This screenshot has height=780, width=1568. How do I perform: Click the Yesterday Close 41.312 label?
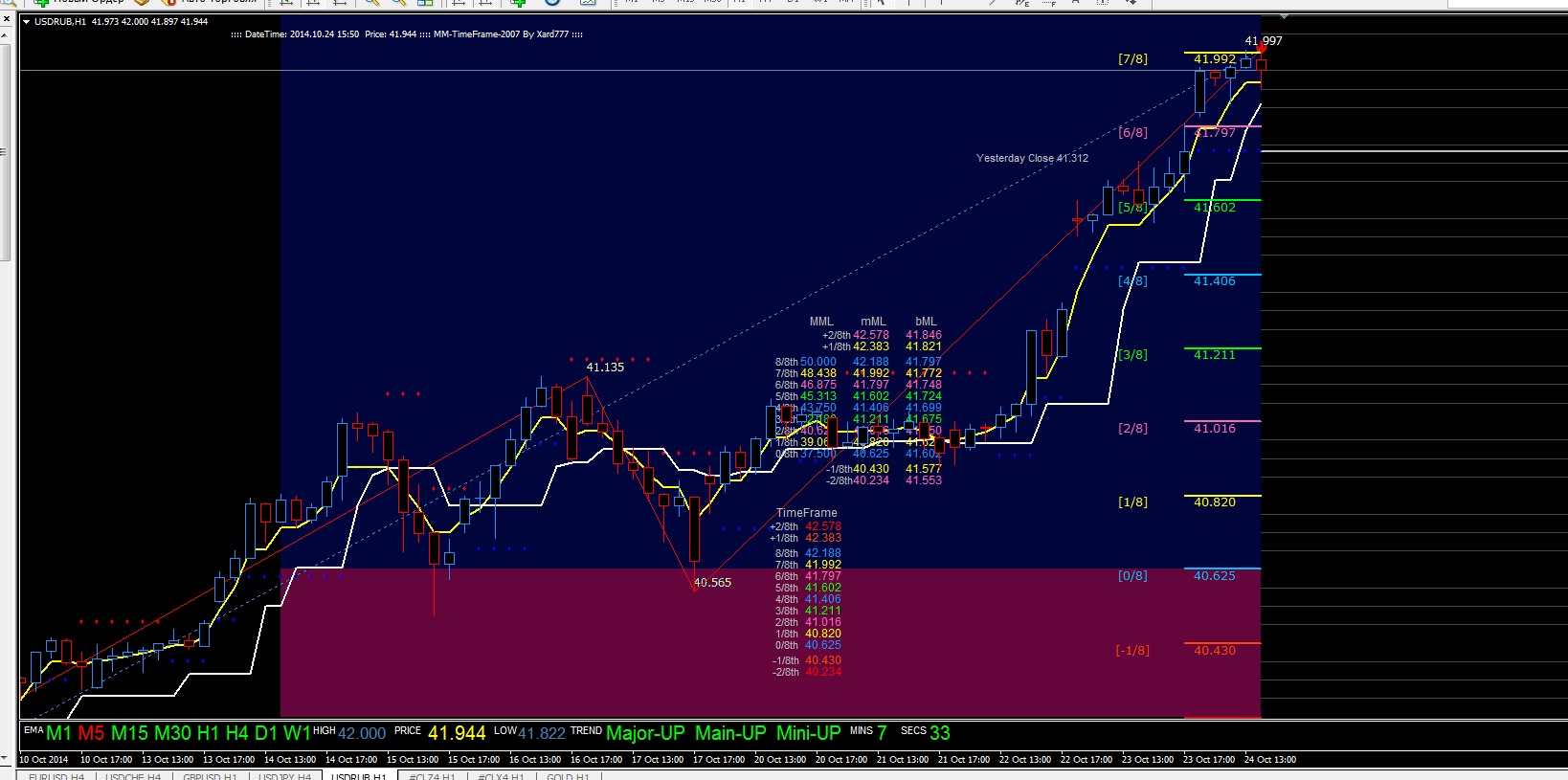pos(1032,158)
